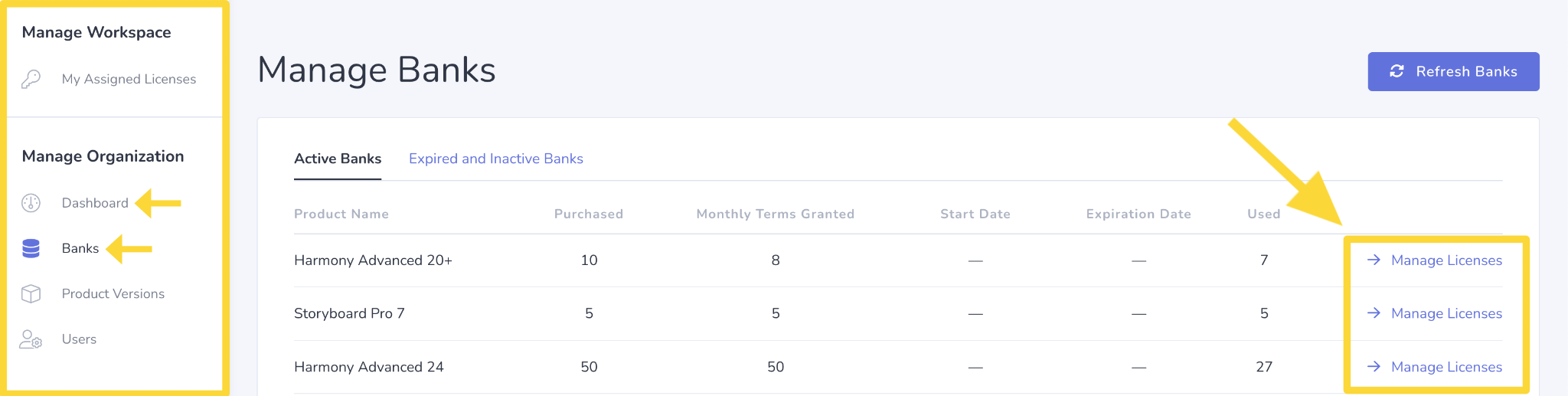
Task: Switch to Active Banks tab
Action: [x=338, y=159]
